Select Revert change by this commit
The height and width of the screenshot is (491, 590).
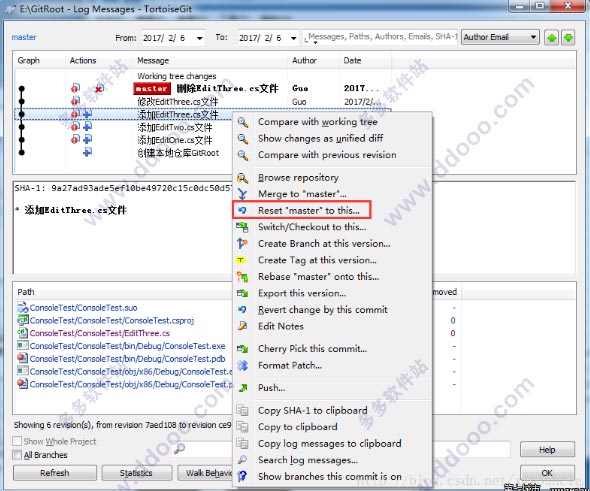[323, 310]
